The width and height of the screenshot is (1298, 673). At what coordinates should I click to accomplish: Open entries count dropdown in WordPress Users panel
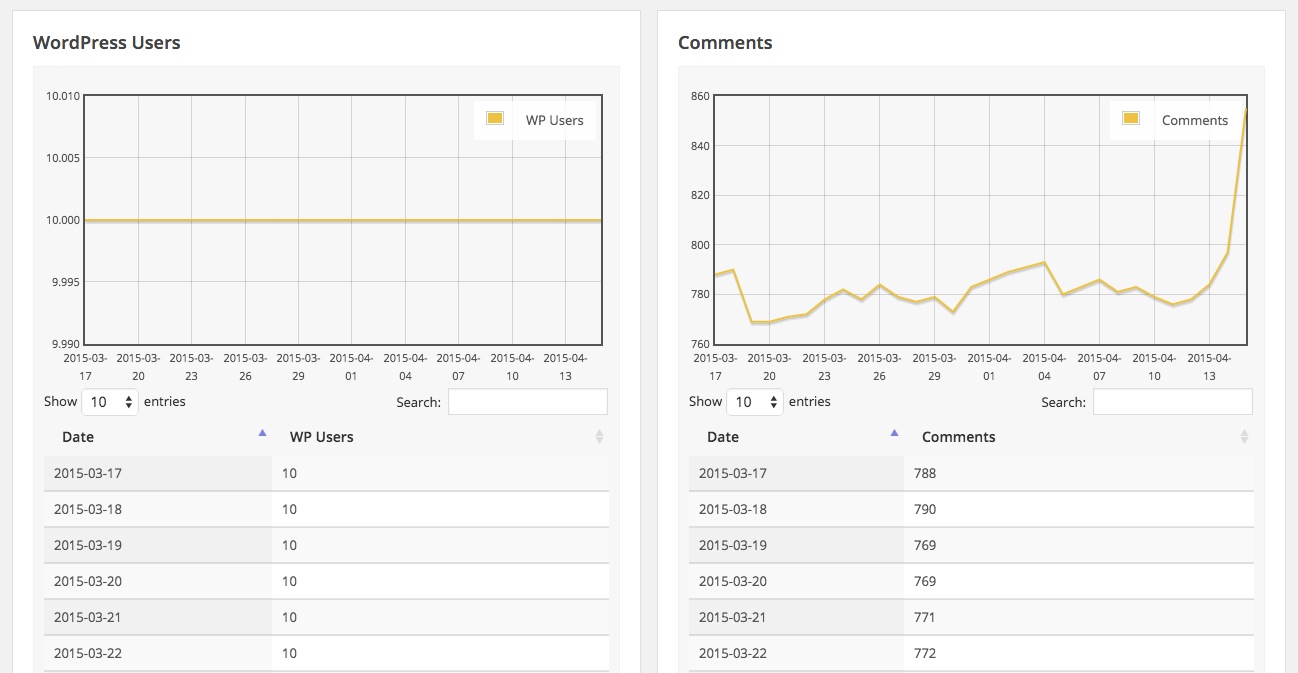tap(111, 402)
